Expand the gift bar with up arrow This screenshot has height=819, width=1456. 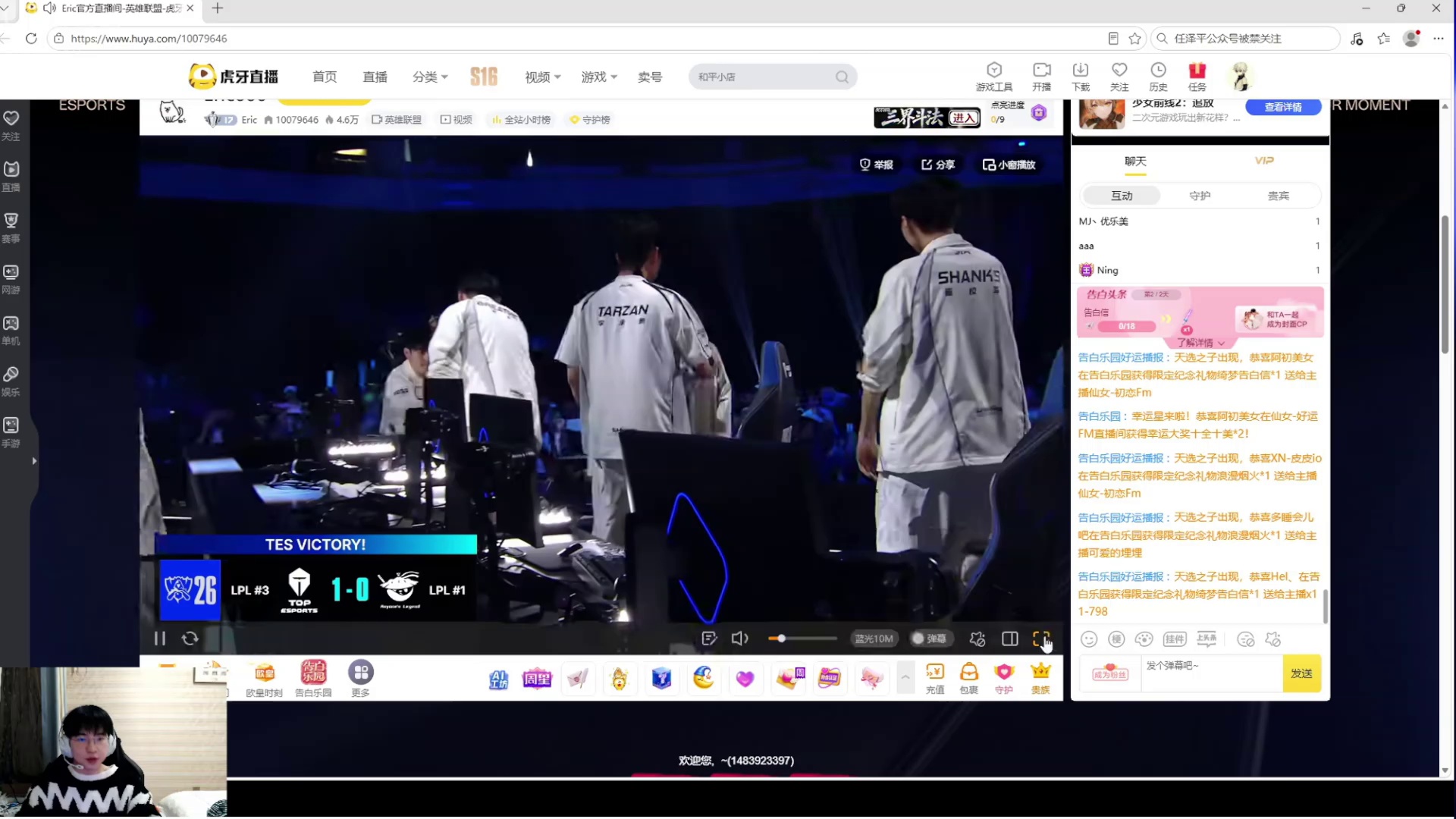point(905,677)
